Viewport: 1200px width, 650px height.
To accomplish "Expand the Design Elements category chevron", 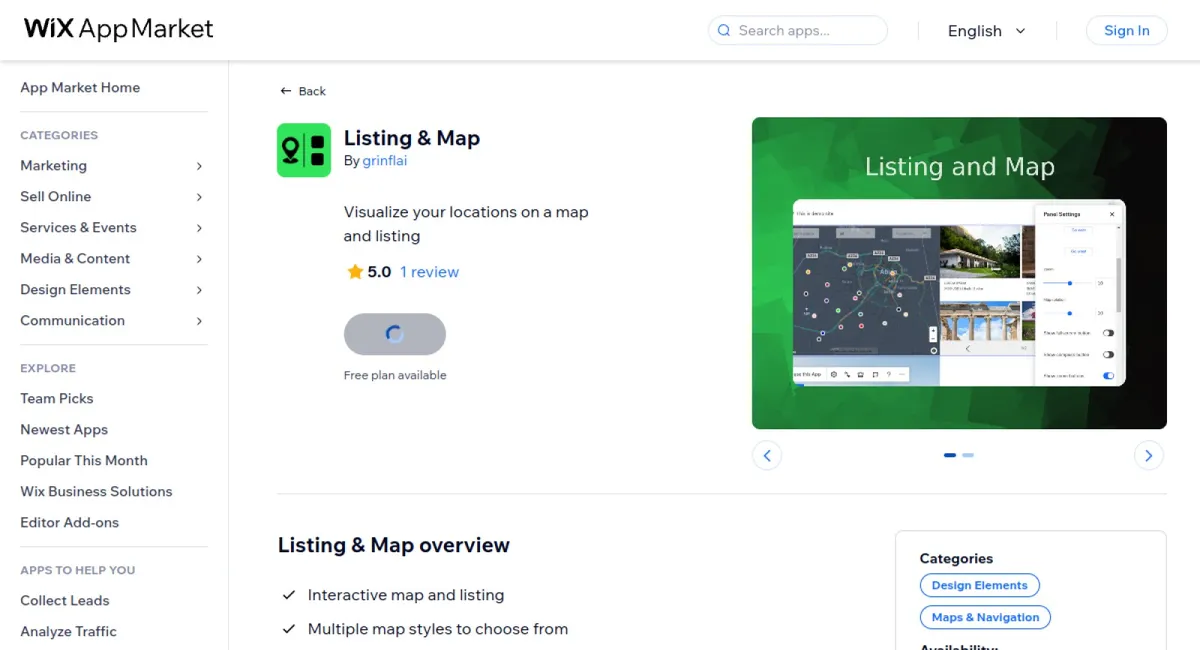I will pos(199,290).
